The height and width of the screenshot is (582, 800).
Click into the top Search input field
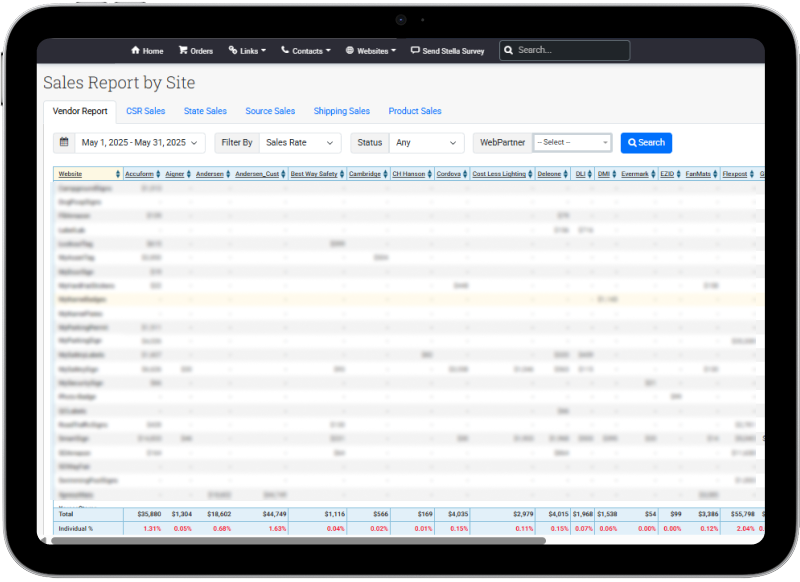click(x=570, y=50)
